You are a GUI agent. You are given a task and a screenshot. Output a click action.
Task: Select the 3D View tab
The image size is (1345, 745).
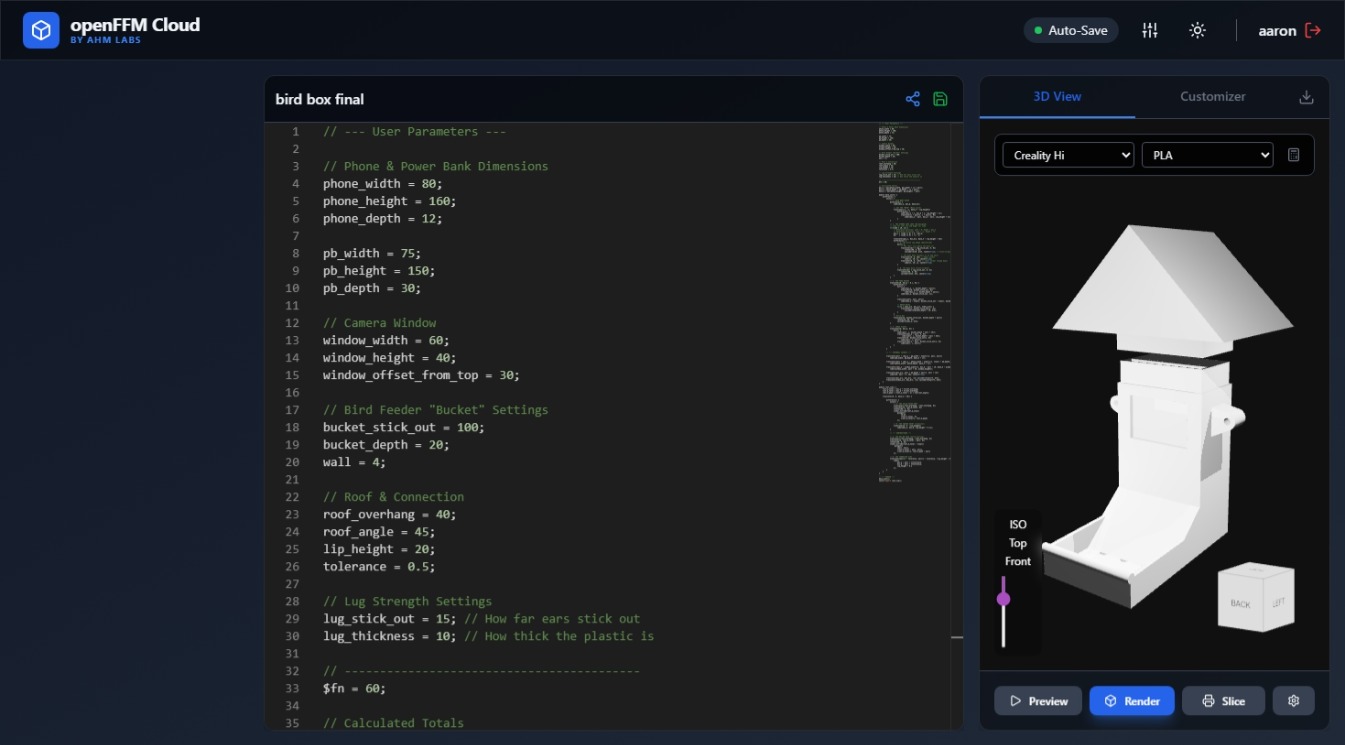tap(1057, 97)
